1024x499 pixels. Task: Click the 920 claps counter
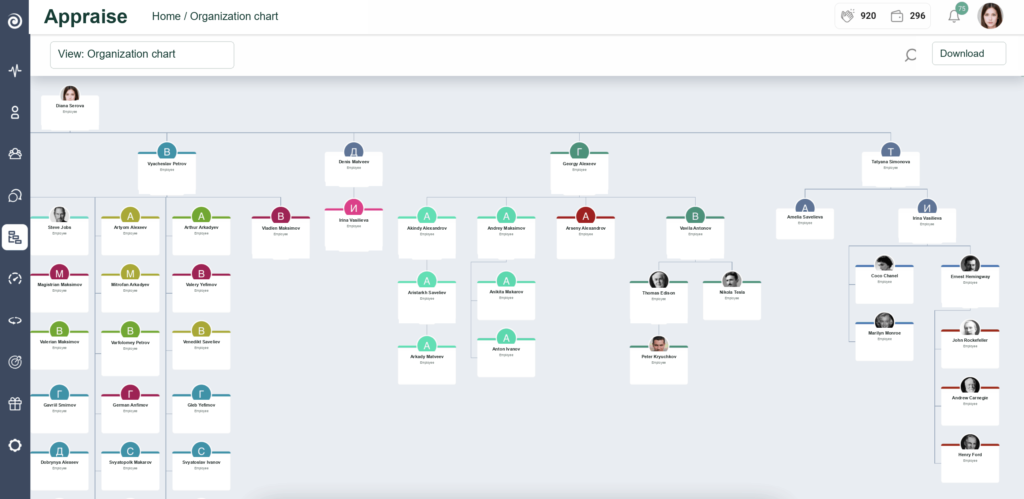point(868,16)
